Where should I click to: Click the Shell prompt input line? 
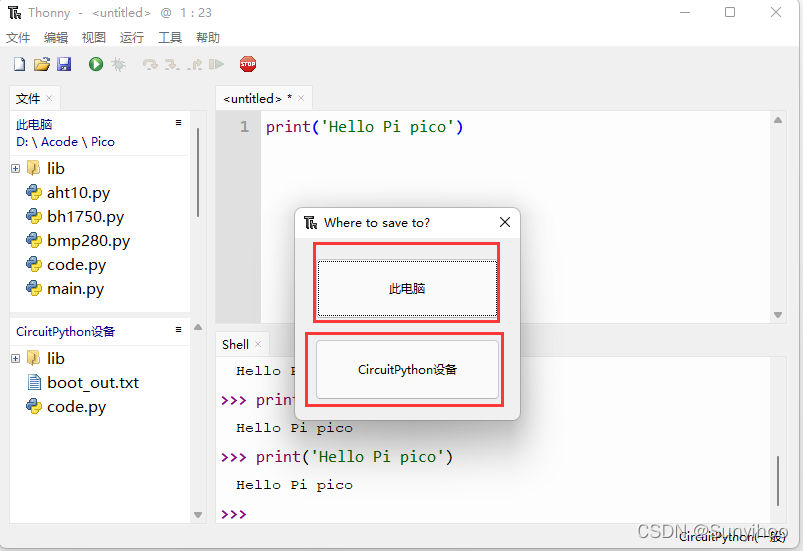pyautogui.click(x=494, y=513)
